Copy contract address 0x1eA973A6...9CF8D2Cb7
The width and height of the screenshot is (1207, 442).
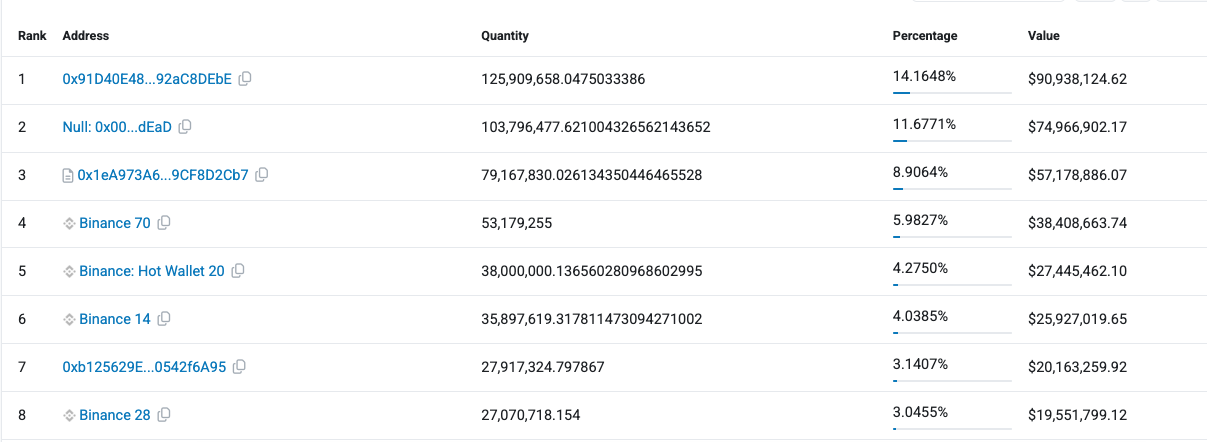pos(262,175)
